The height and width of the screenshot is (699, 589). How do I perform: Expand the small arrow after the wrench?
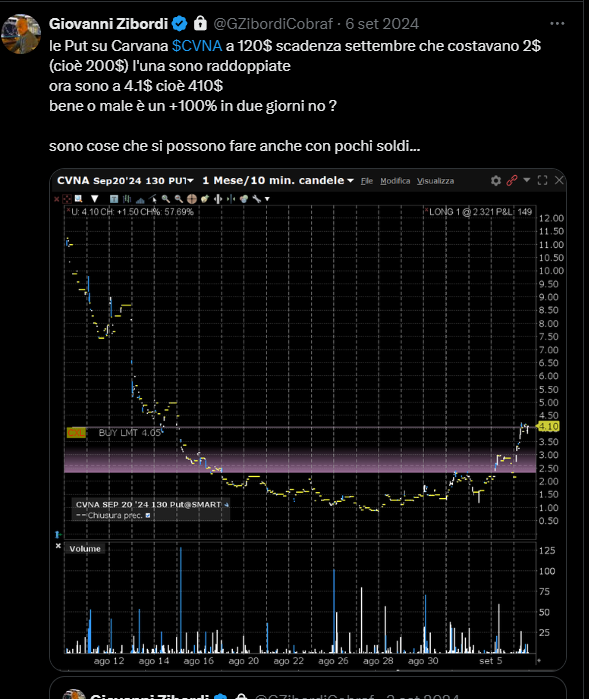(x=267, y=199)
